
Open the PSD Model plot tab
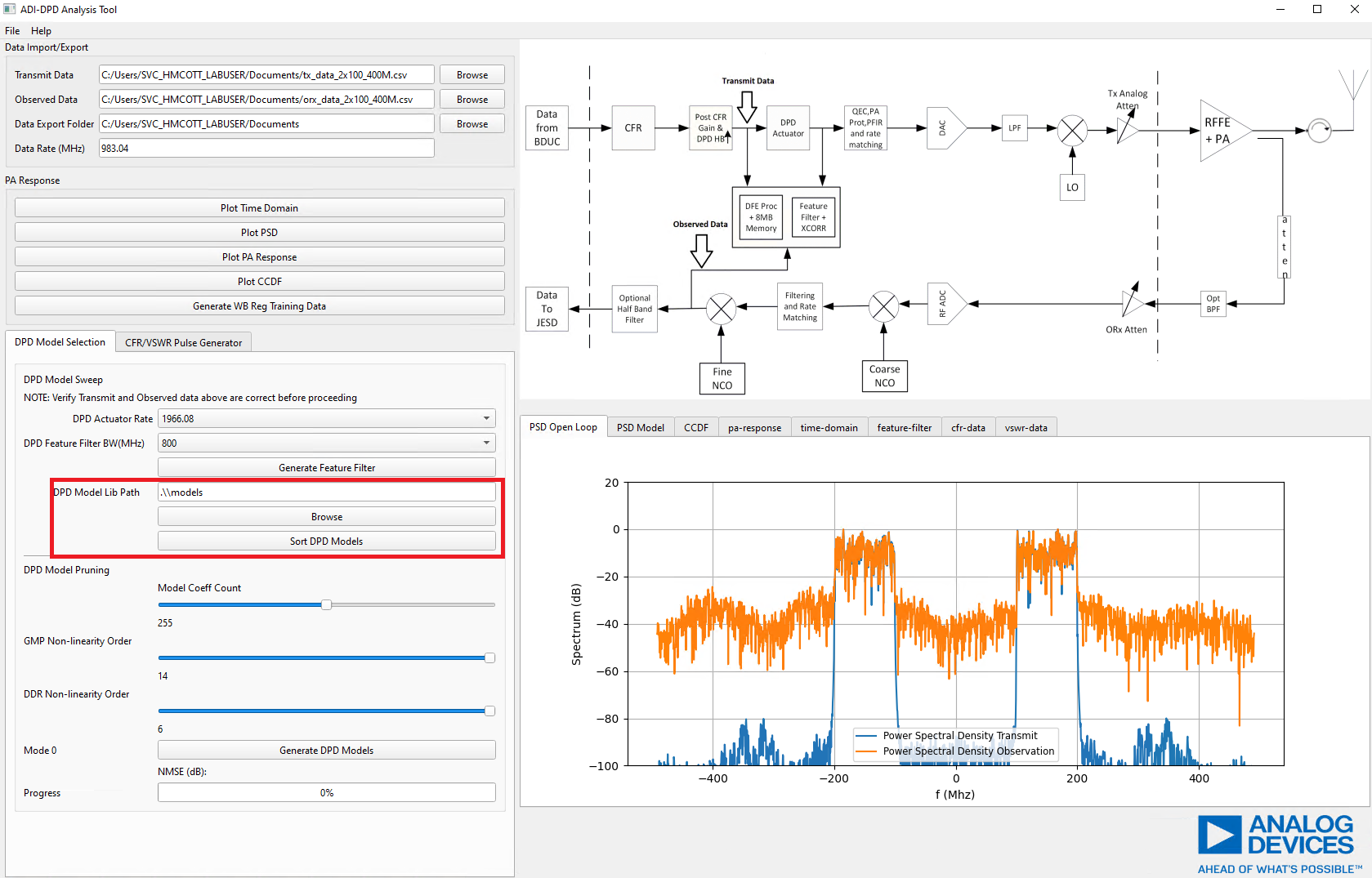[x=640, y=428]
